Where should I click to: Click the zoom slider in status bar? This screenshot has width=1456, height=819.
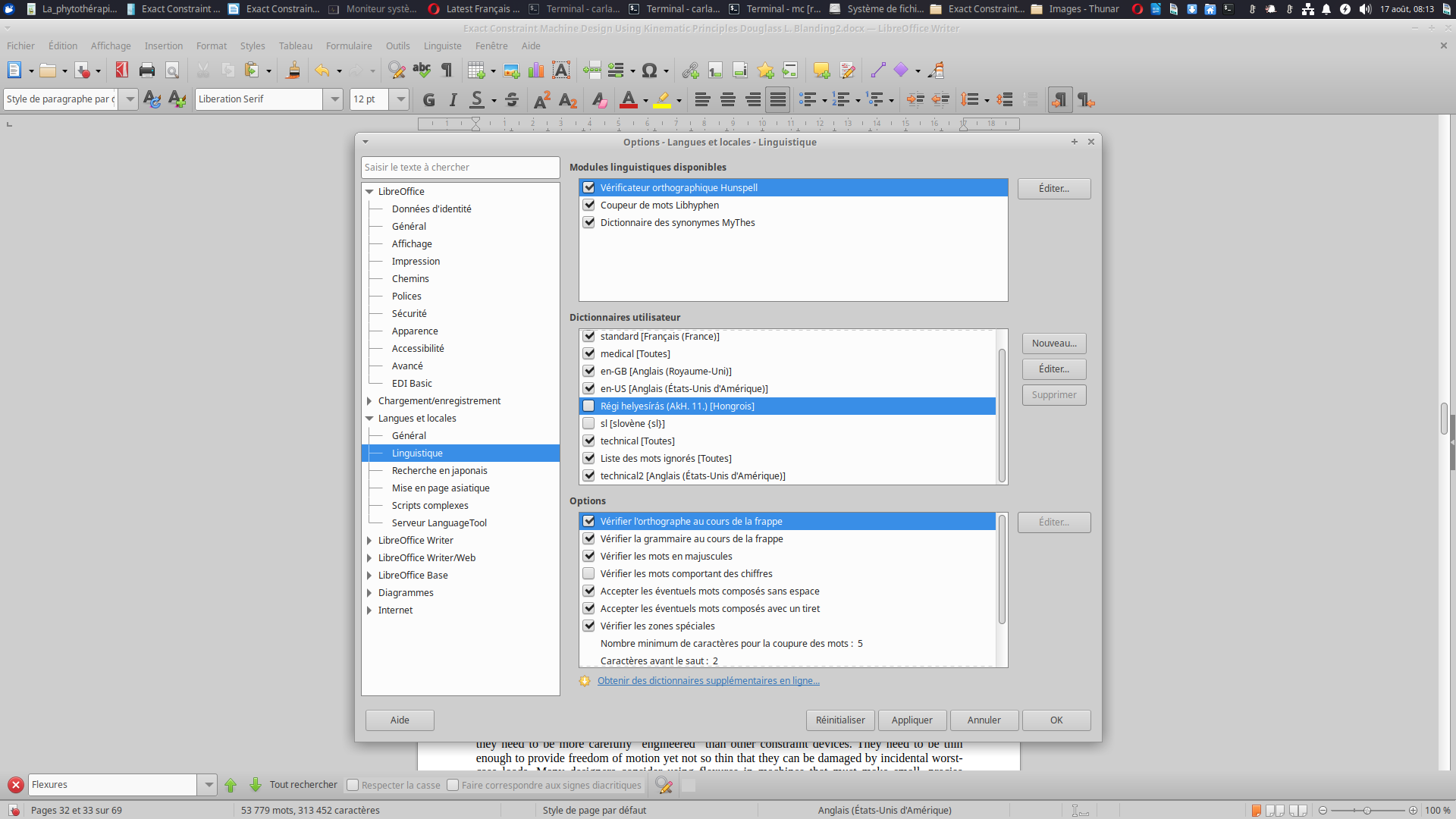pos(1367,810)
